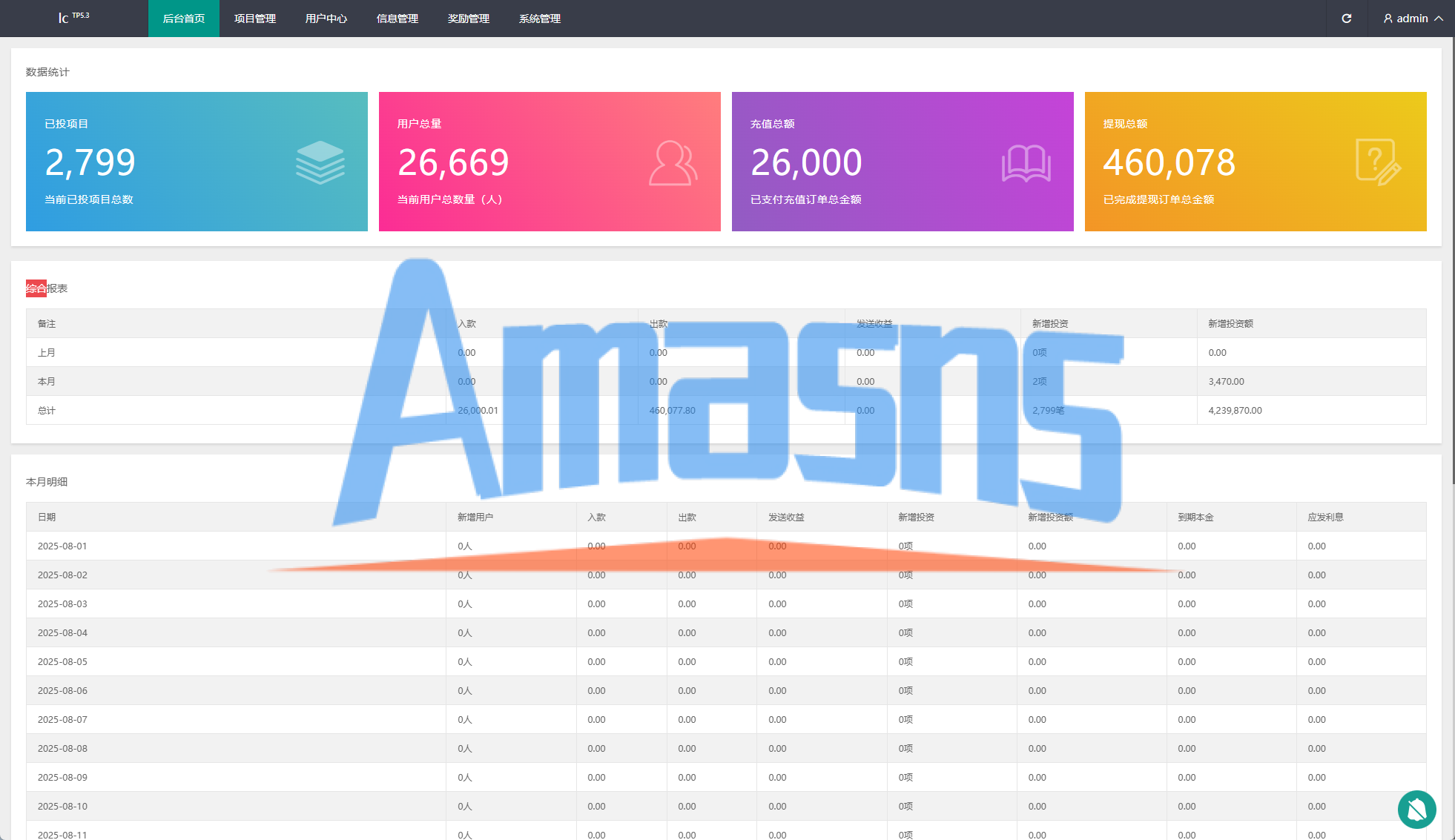Click the edit note icon on withdrawal card

coord(1378,162)
